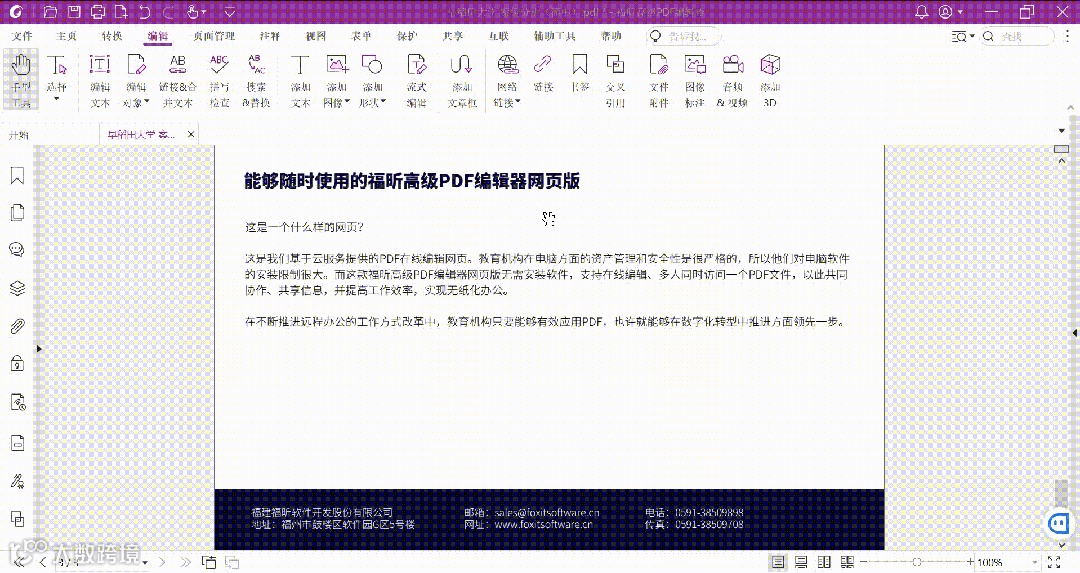1080x573 pixels.
Task: Go to the first page
Action: 20,562
